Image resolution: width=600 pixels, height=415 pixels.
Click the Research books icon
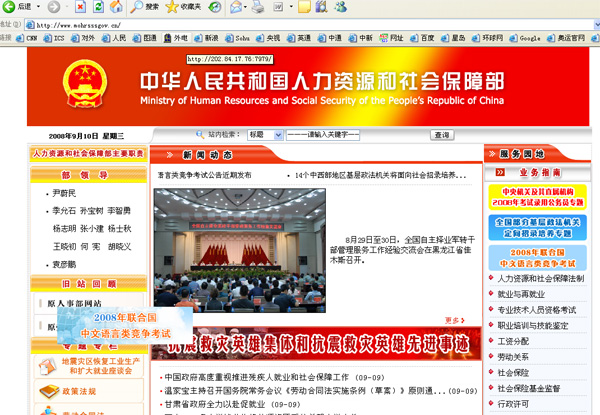click(321, 7)
